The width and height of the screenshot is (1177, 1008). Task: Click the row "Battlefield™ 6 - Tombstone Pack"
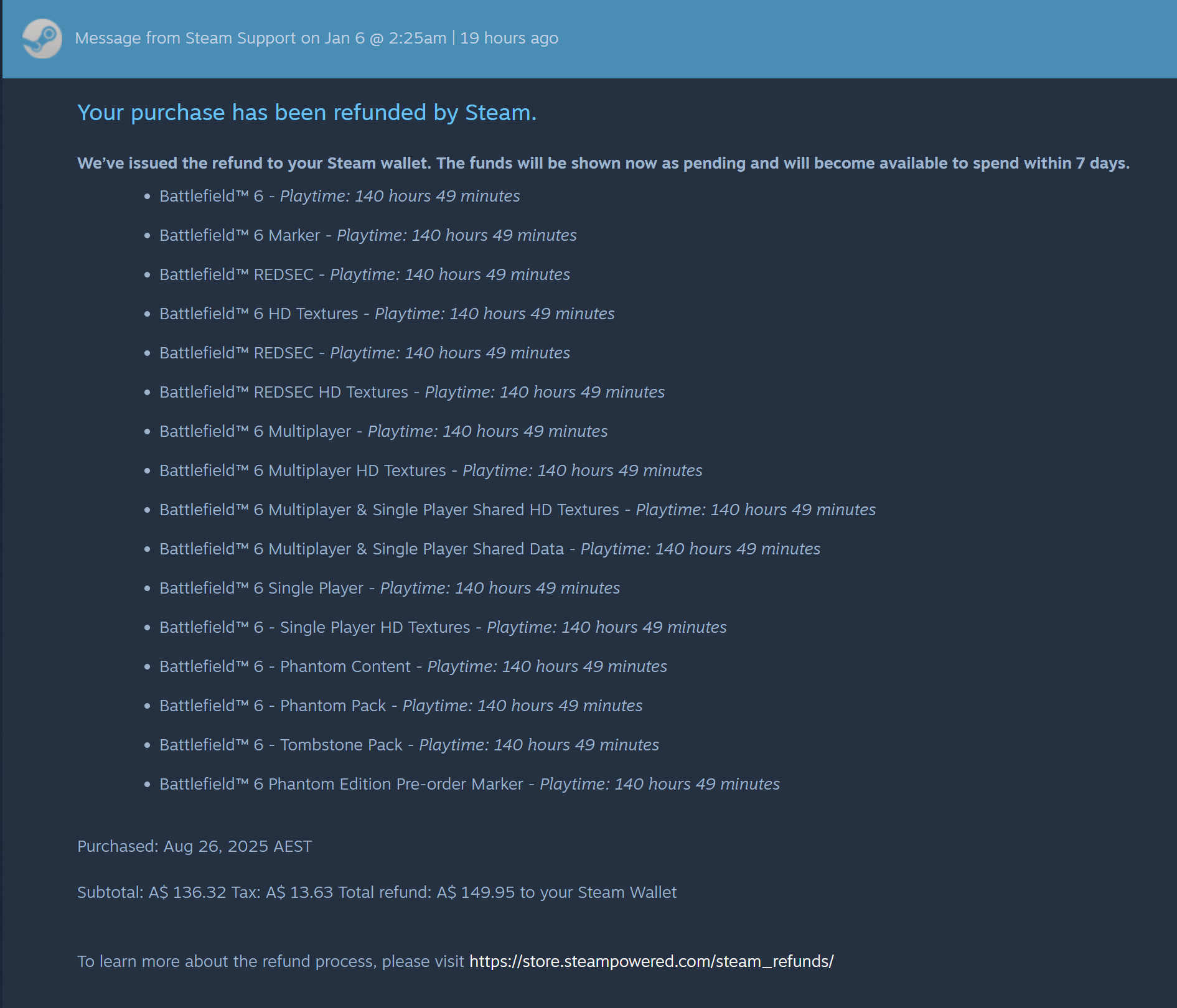[x=409, y=745]
